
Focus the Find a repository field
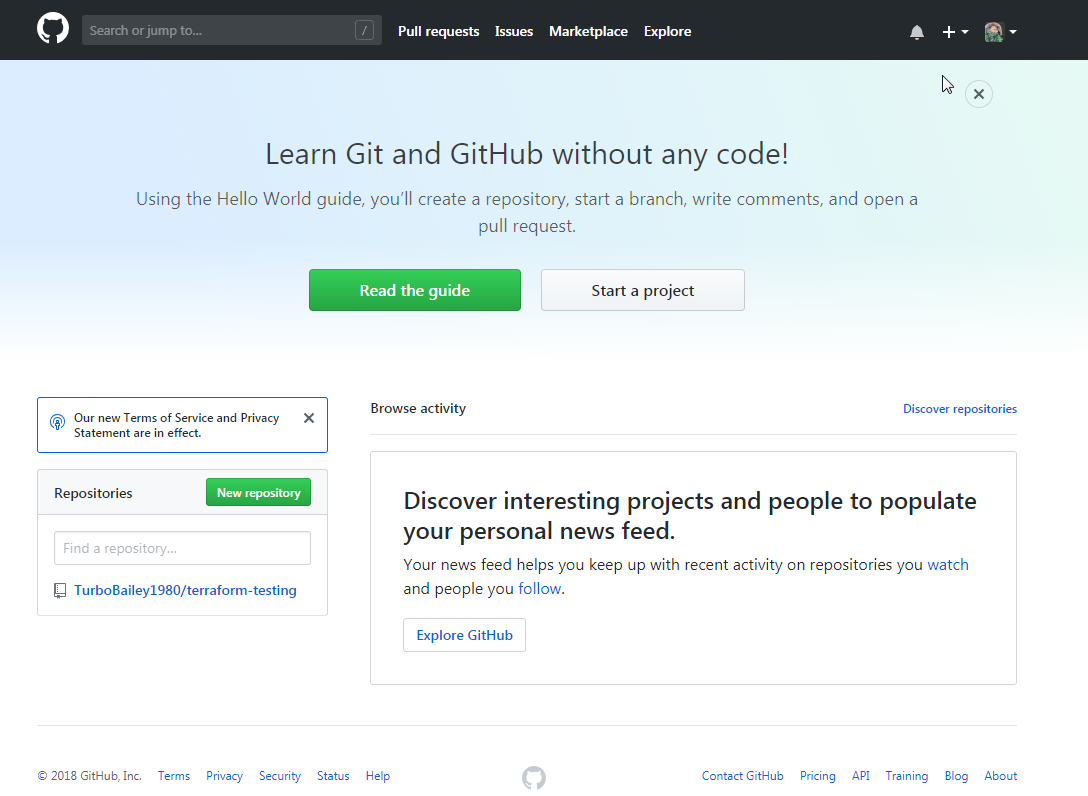[182, 548]
